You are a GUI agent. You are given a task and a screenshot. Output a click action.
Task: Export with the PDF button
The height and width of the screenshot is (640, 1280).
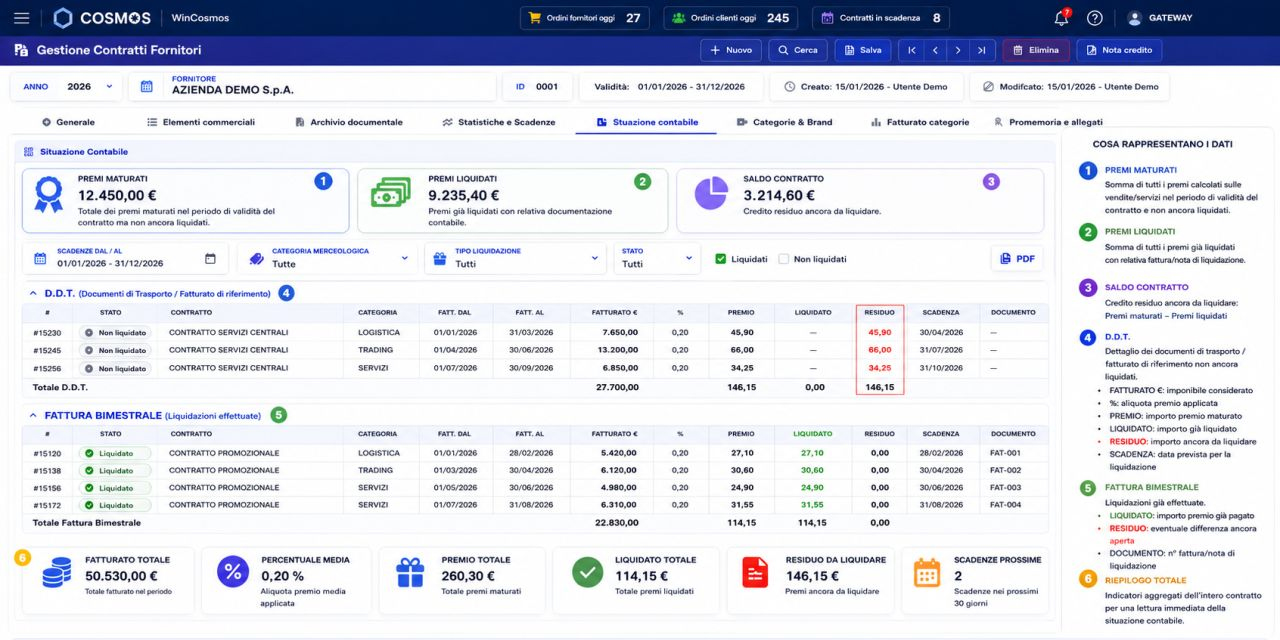[x=1017, y=259]
